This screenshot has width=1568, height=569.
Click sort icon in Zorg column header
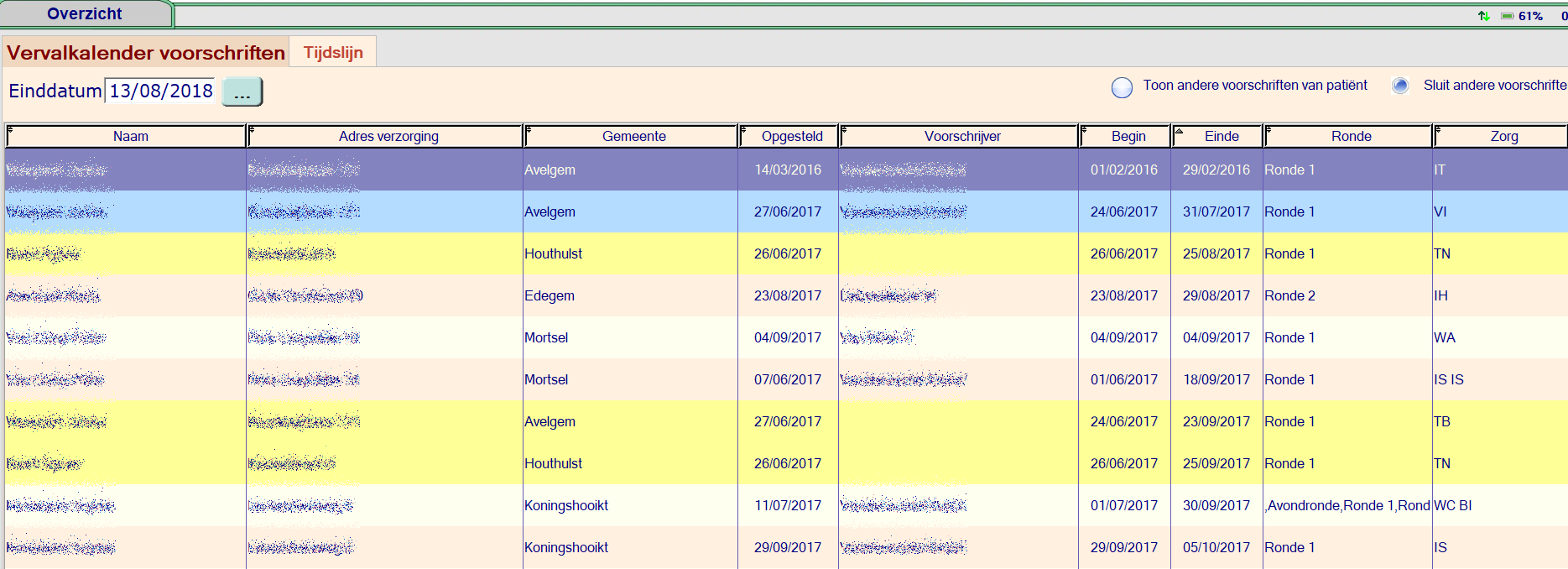[1438, 130]
